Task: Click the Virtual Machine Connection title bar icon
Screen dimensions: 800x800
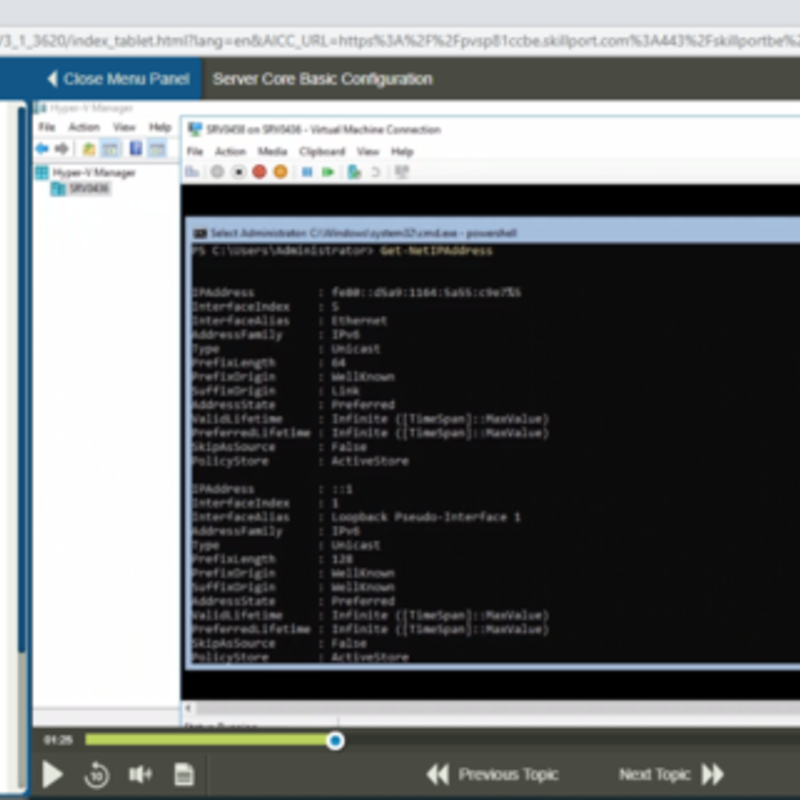Action: (x=194, y=129)
